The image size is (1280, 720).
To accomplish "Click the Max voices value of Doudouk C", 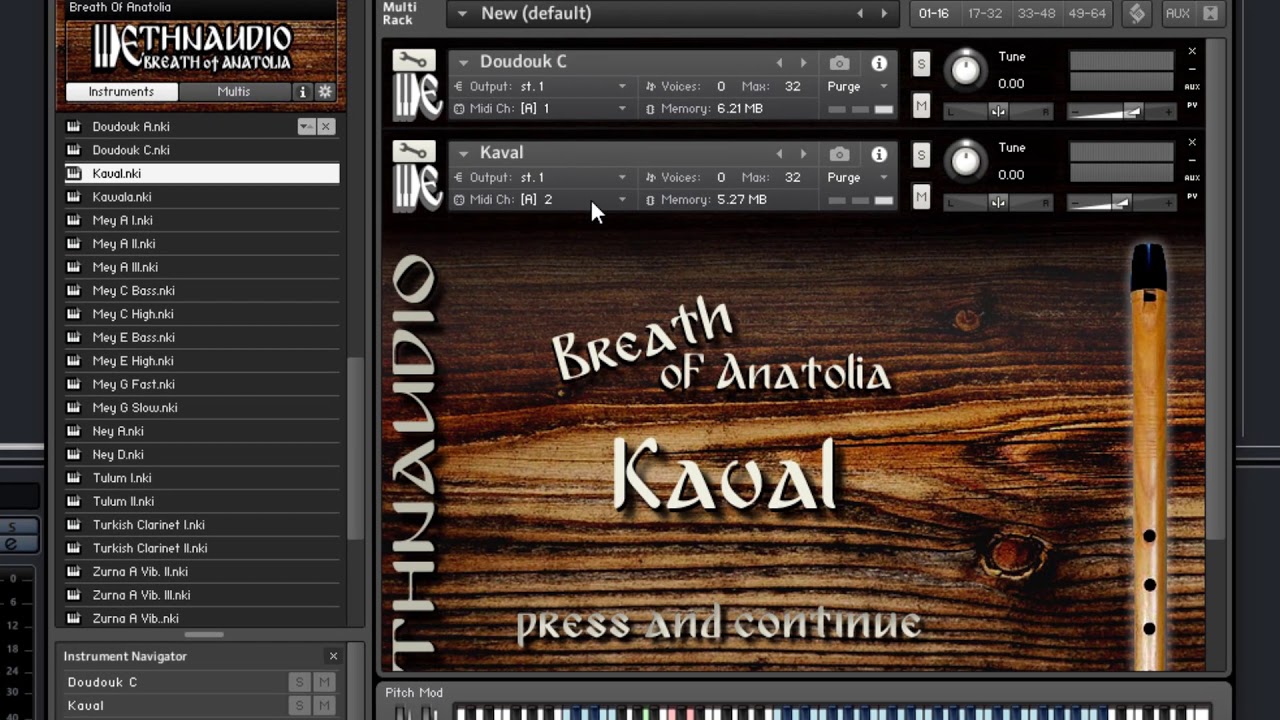I will tap(792, 86).
